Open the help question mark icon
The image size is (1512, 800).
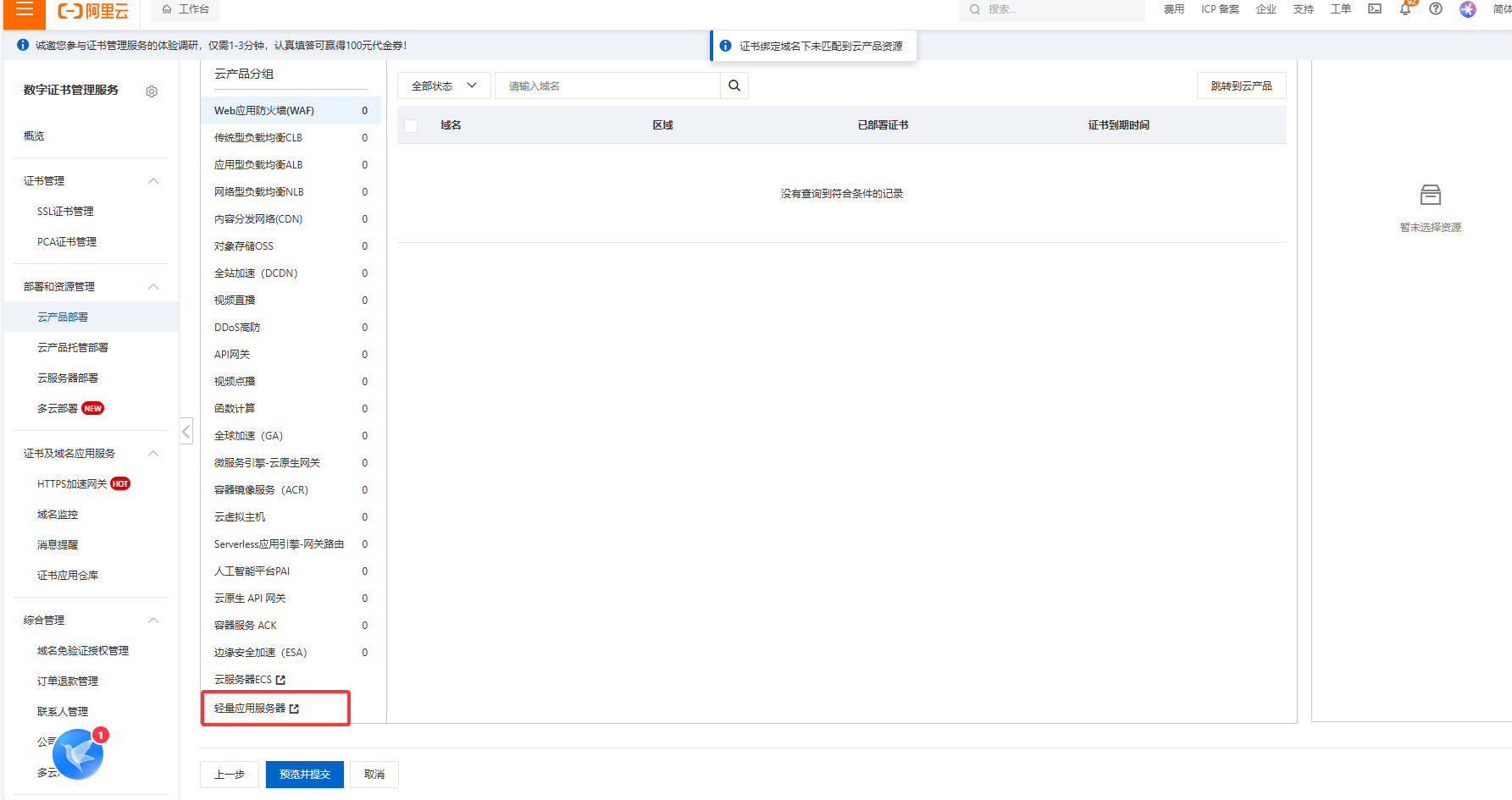pyautogui.click(x=1436, y=9)
